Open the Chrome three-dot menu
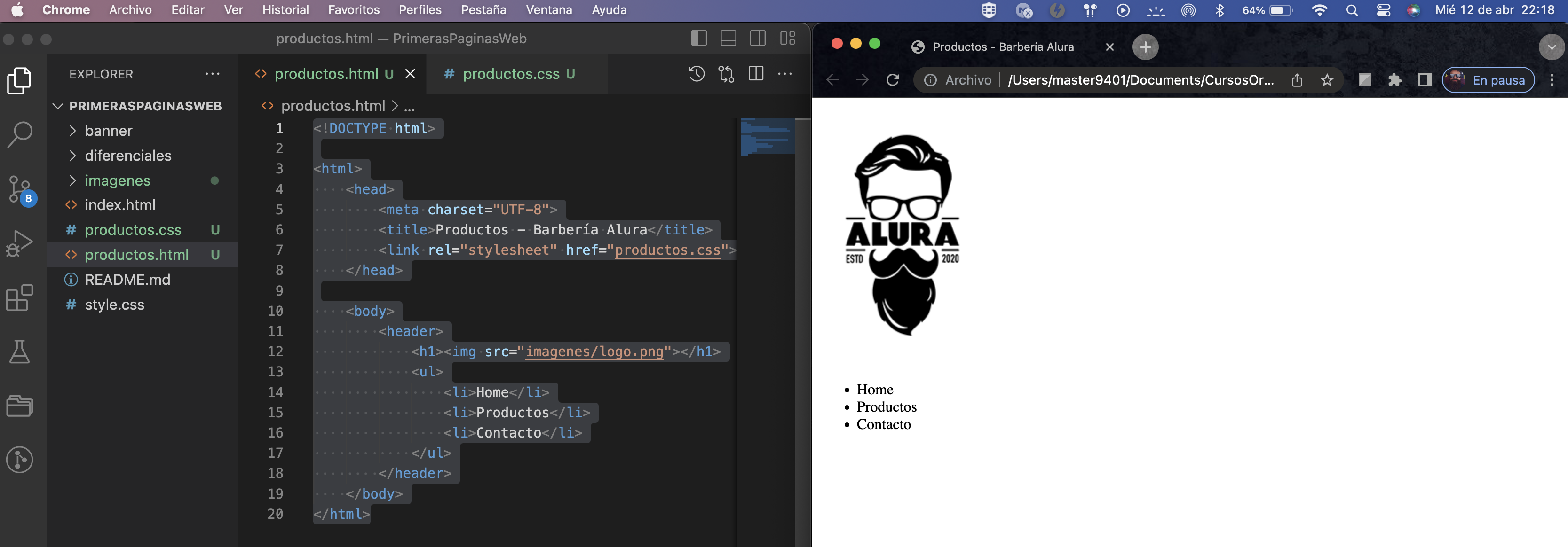Screen dimensions: 1568x547 click(x=1552, y=80)
